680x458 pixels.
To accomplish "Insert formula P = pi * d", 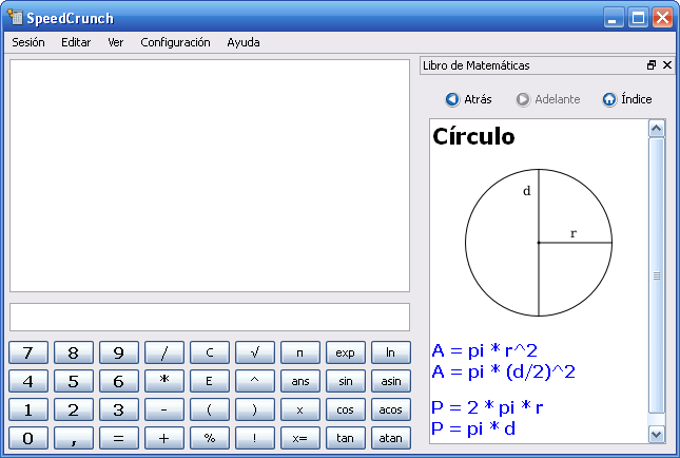I will pos(473,429).
